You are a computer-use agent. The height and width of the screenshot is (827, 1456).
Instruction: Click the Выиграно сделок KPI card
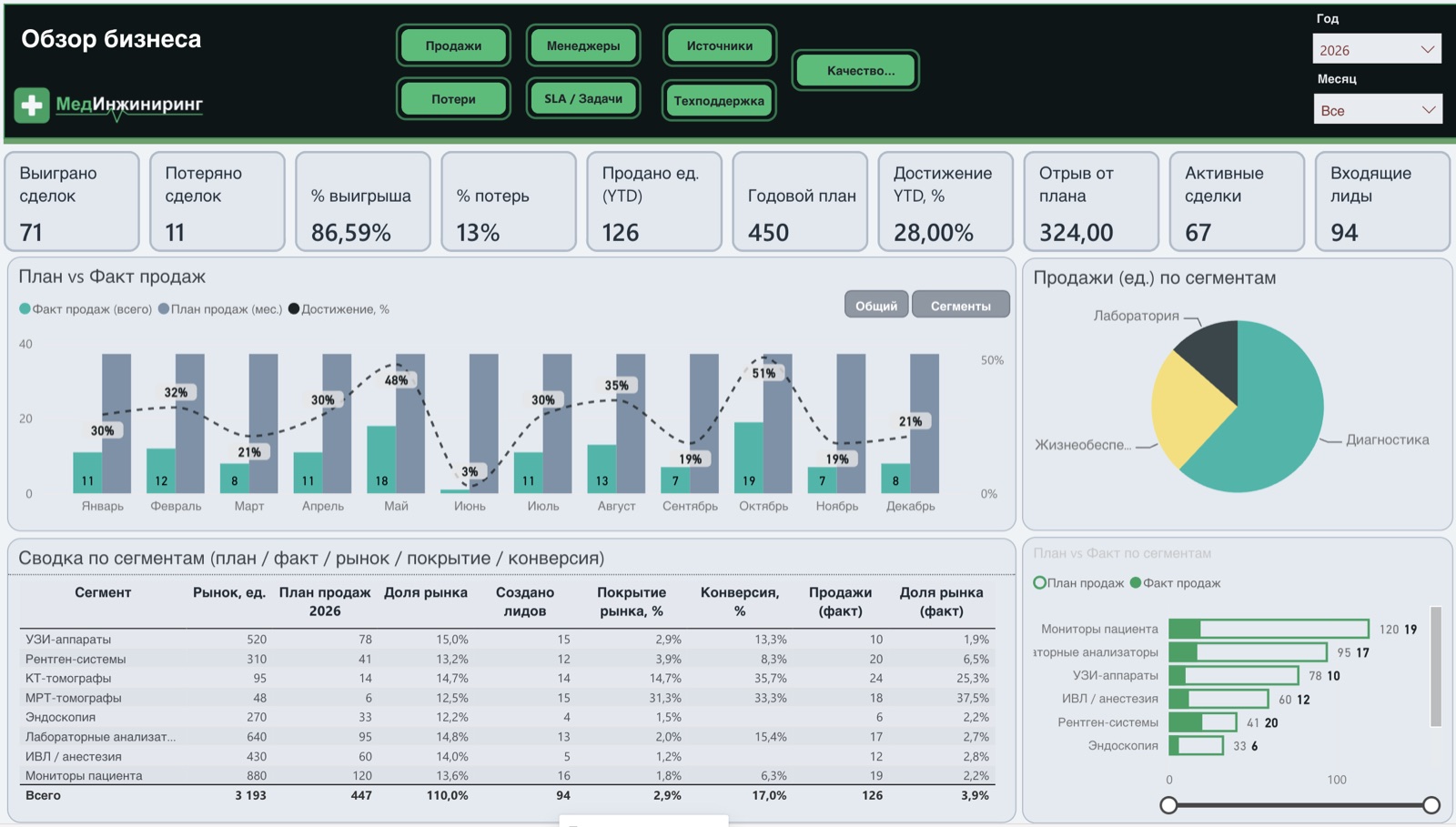click(x=73, y=202)
